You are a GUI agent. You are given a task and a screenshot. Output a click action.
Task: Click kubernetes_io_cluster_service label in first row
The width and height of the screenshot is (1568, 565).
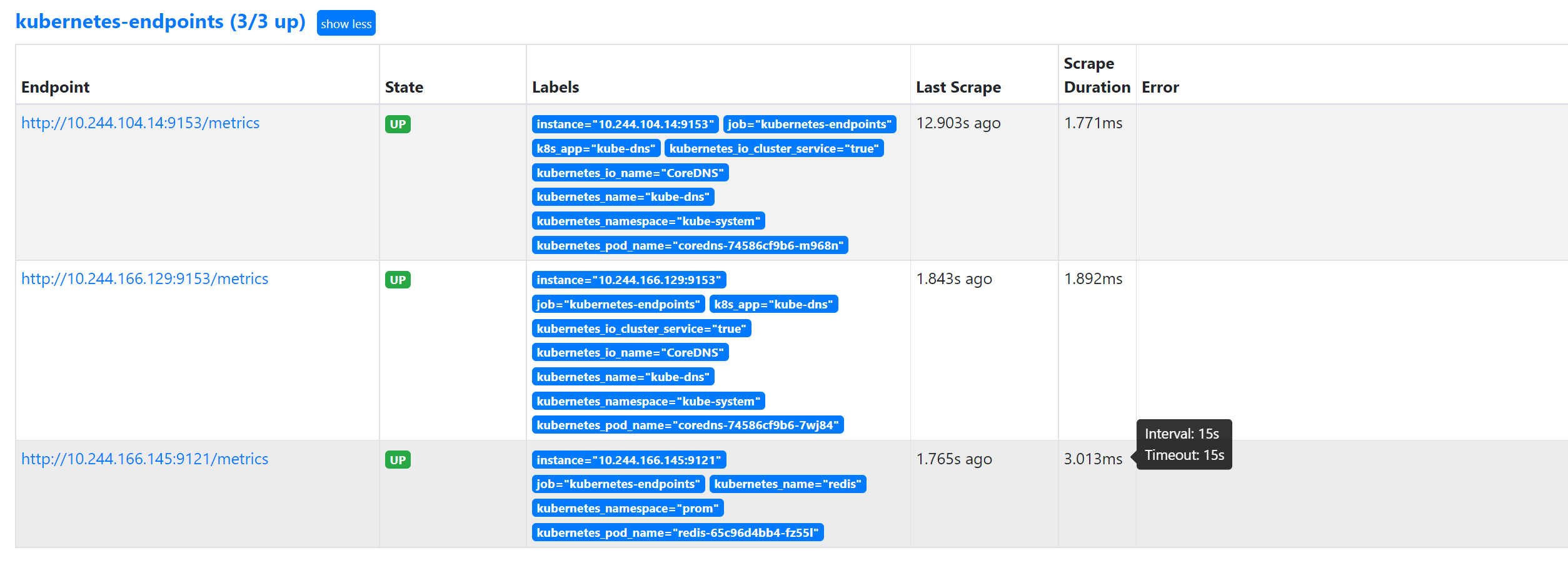tap(774, 148)
